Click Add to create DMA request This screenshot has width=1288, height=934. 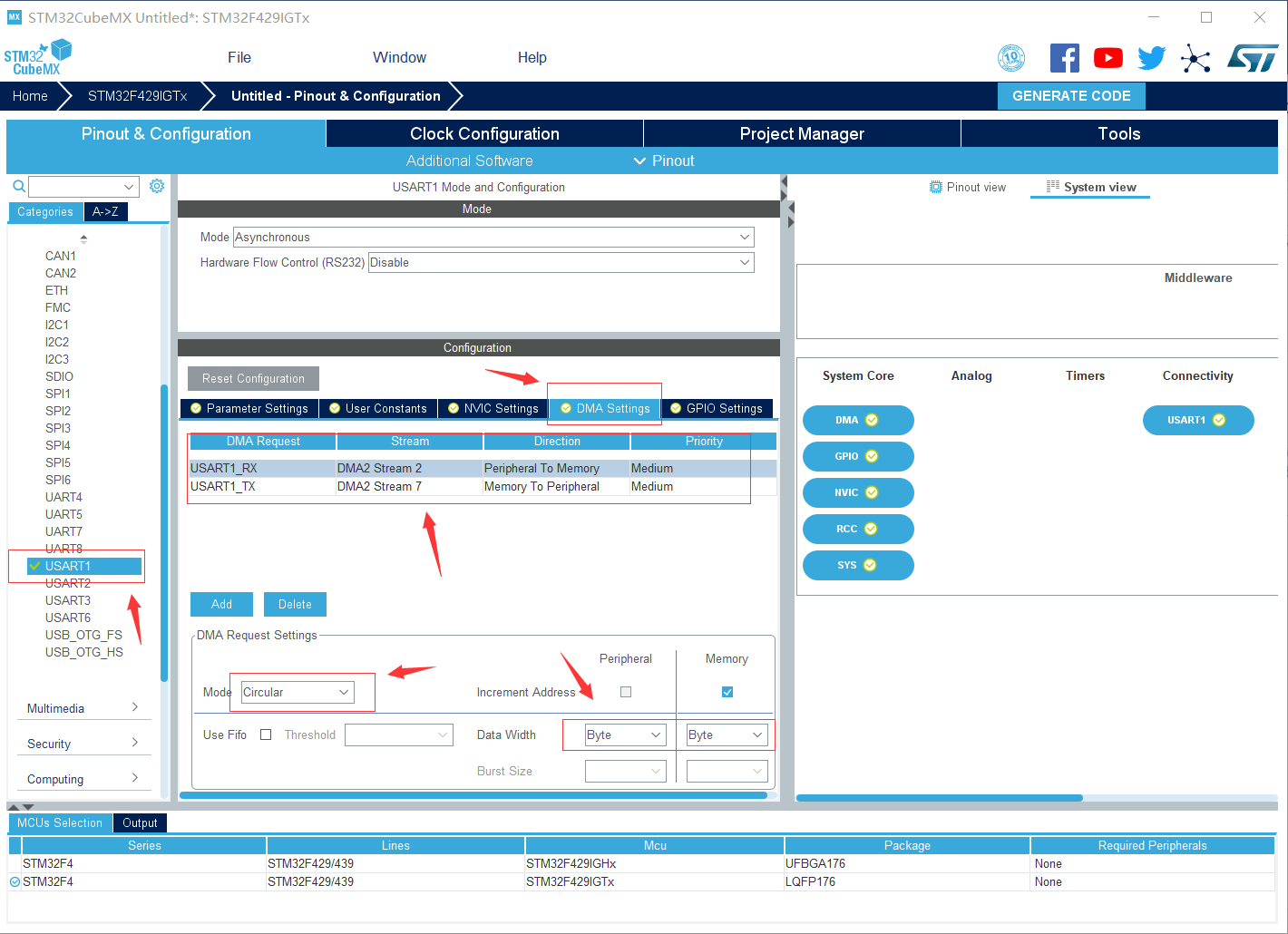(x=221, y=604)
